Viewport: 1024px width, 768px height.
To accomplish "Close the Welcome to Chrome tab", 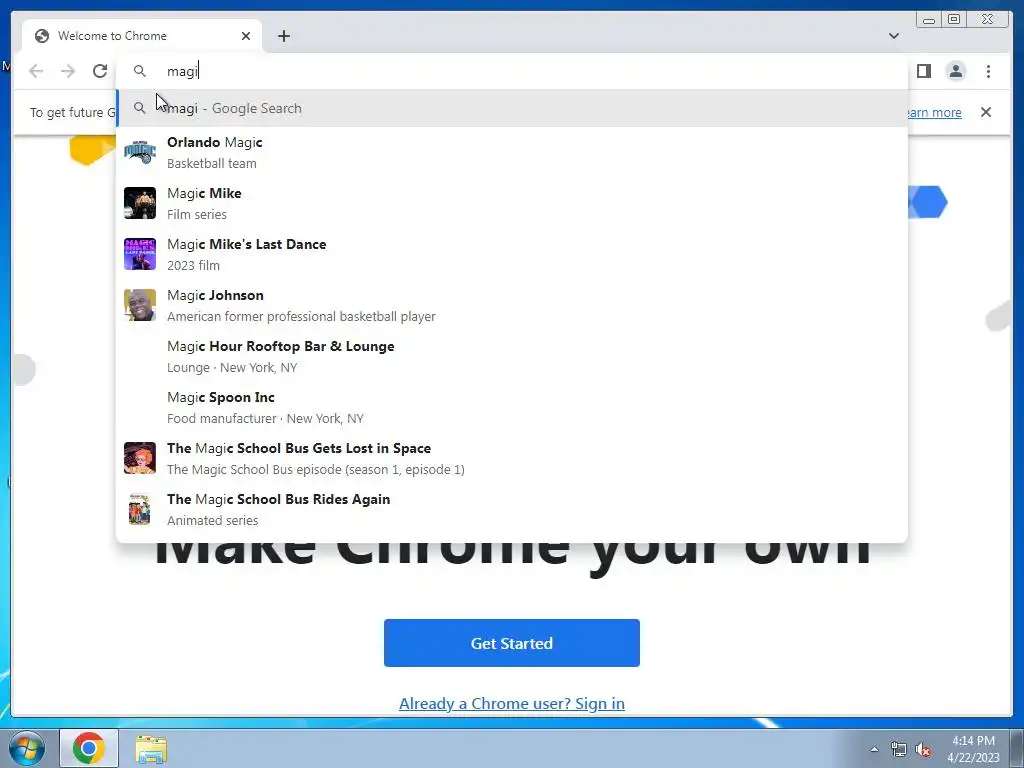I will (x=246, y=36).
